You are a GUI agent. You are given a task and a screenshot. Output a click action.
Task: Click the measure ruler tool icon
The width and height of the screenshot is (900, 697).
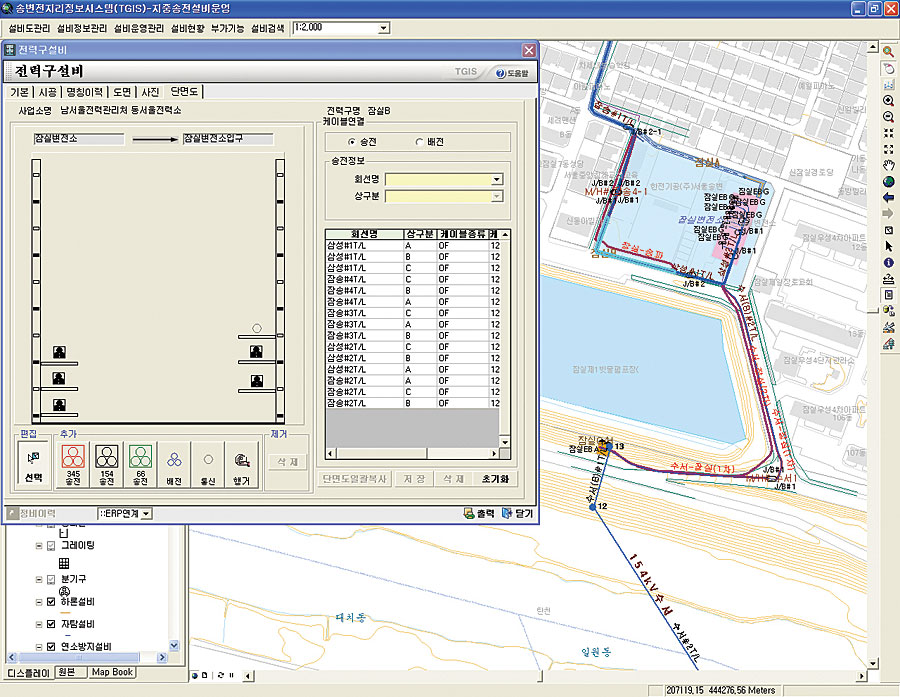click(889, 279)
